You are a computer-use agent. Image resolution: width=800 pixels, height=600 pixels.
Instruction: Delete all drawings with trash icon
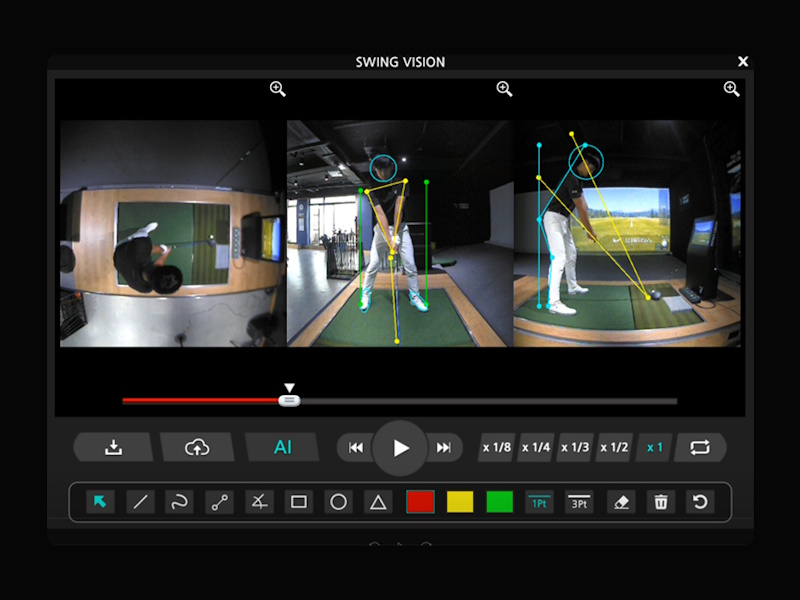point(661,502)
